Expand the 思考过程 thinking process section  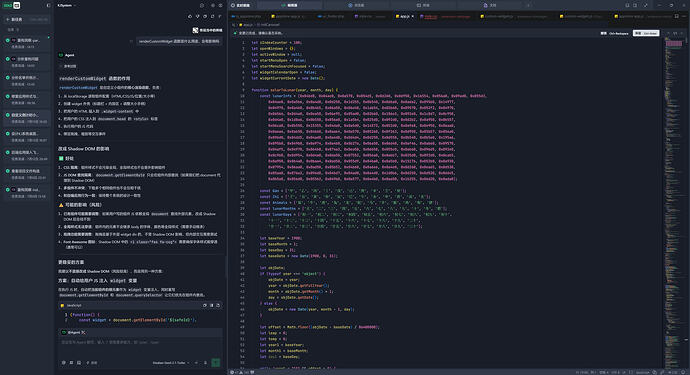68,66
